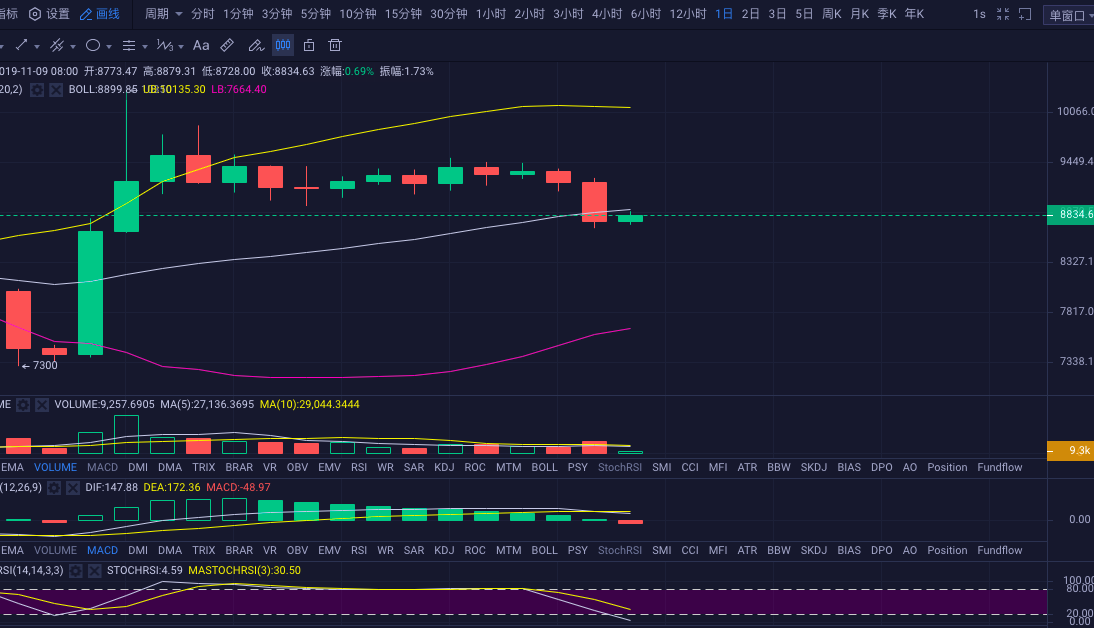Select the ruler measurement tool
This screenshot has height=628, width=1094.
227,45
